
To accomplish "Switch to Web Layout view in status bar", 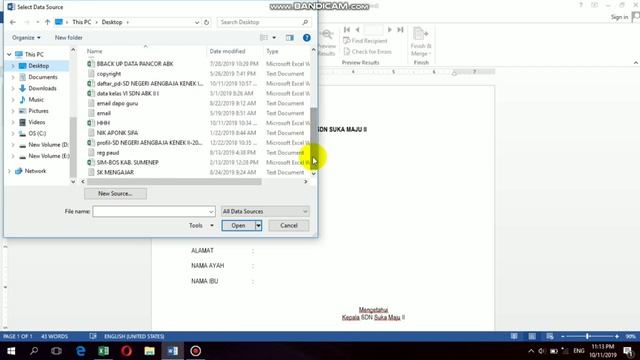I will tap(550, 336).
